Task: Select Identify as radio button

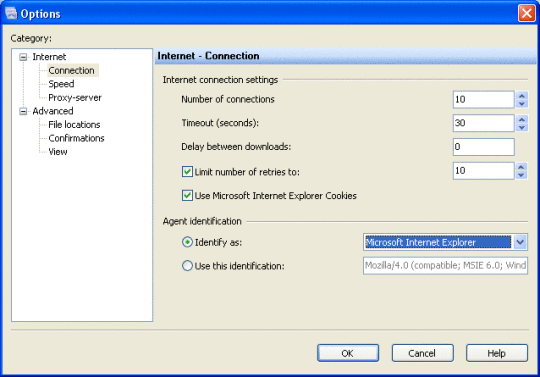Action: click(187, 242)
